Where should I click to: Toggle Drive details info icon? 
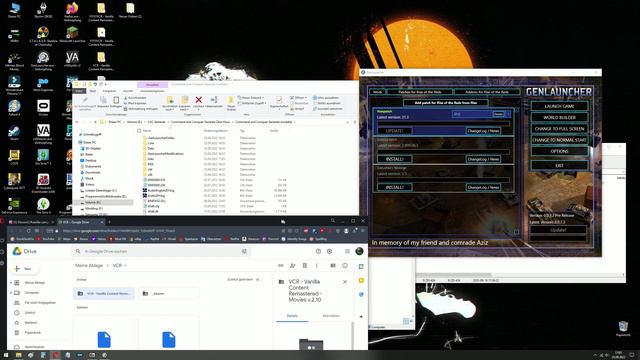[x=345, y=266]
